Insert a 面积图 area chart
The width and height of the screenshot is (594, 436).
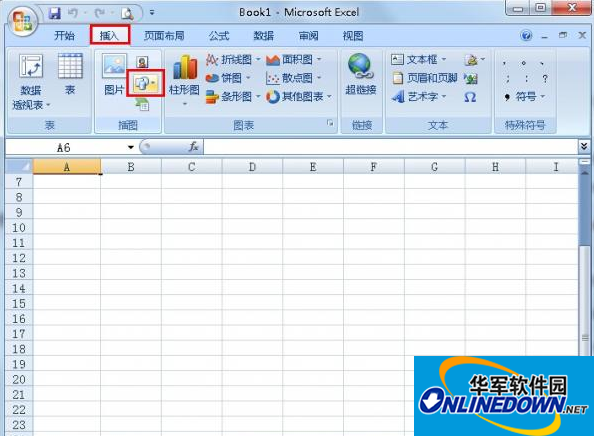290,59
